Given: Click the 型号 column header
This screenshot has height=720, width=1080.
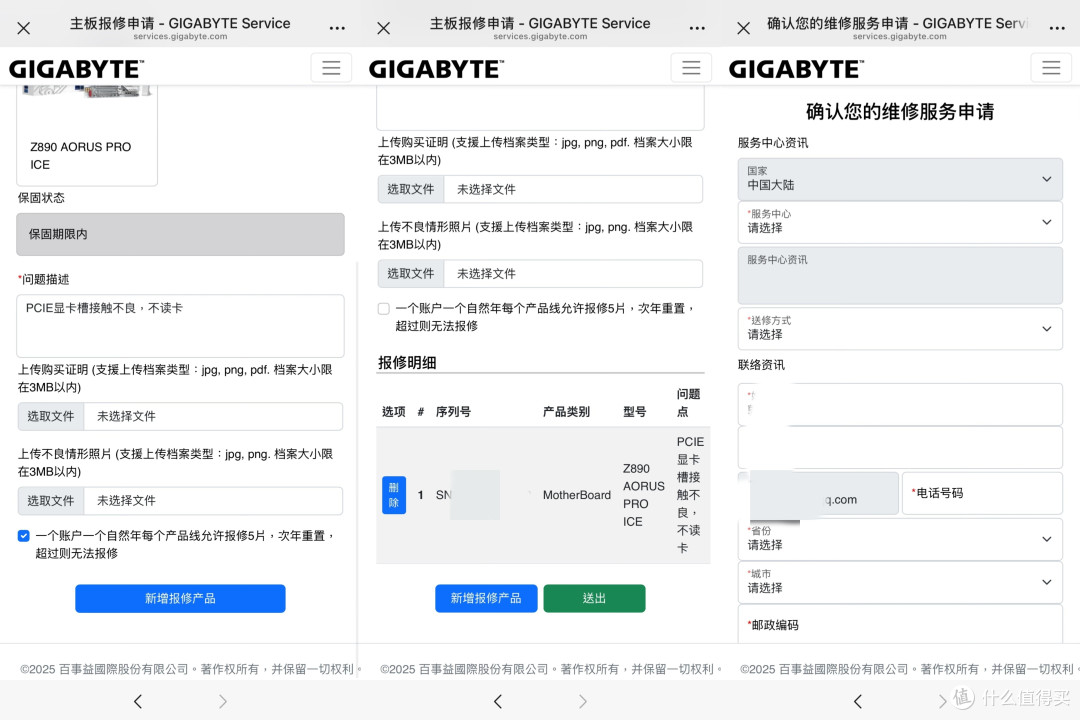Looking at the screenshot, I should point(634,411).
